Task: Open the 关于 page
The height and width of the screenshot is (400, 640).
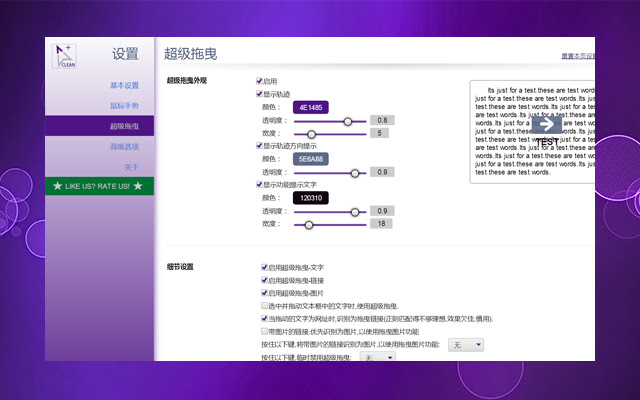Action: 131,166
